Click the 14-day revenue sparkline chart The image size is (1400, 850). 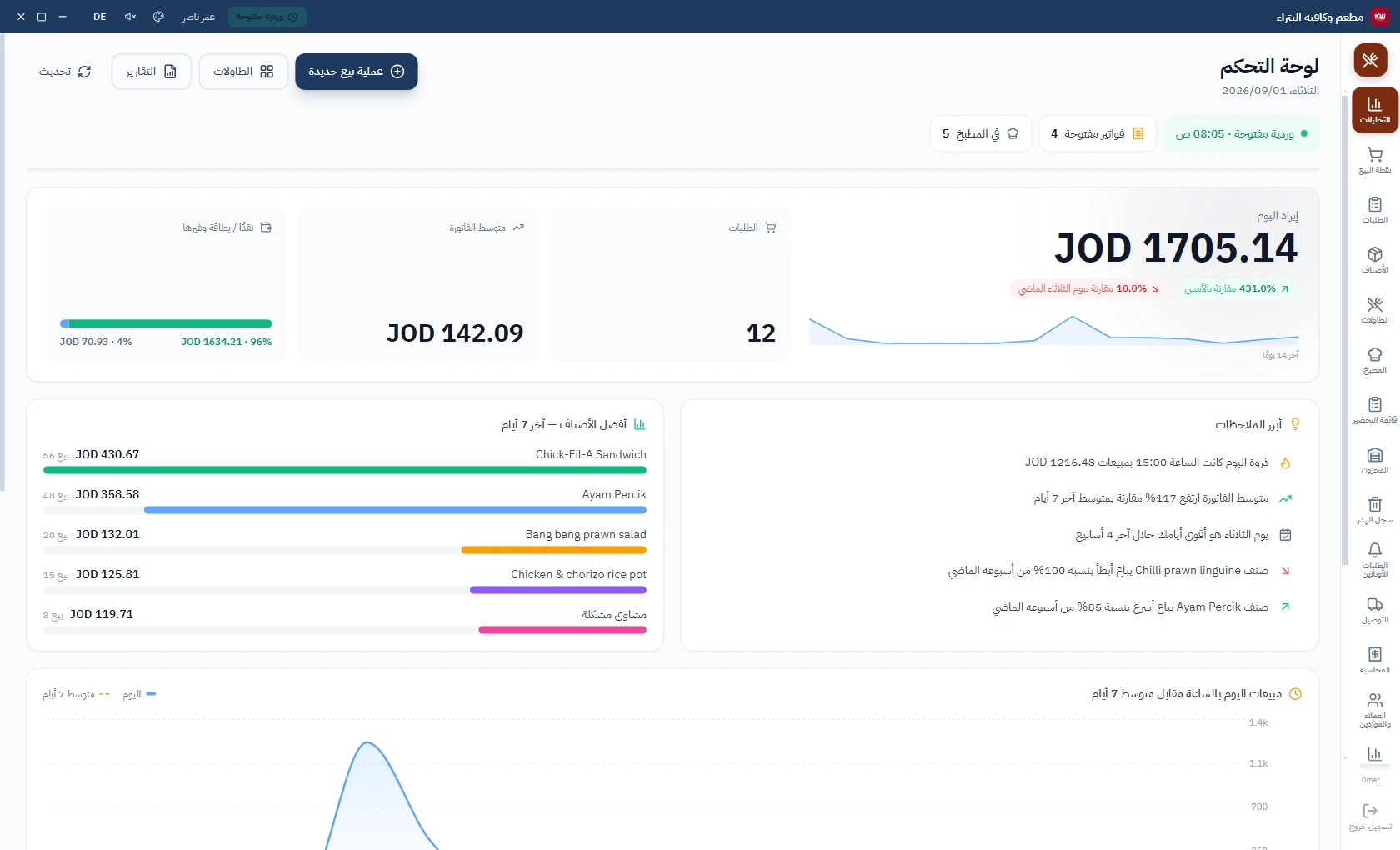pos(1053,330)
